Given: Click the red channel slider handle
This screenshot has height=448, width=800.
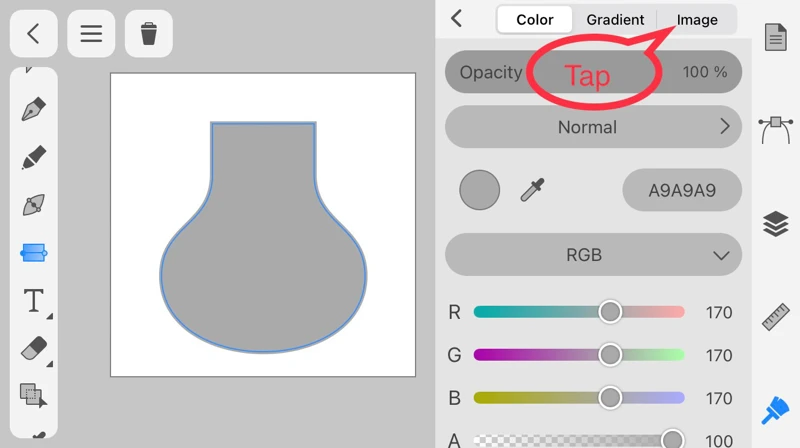Looking at the screenshot, I should click(610, 312).
